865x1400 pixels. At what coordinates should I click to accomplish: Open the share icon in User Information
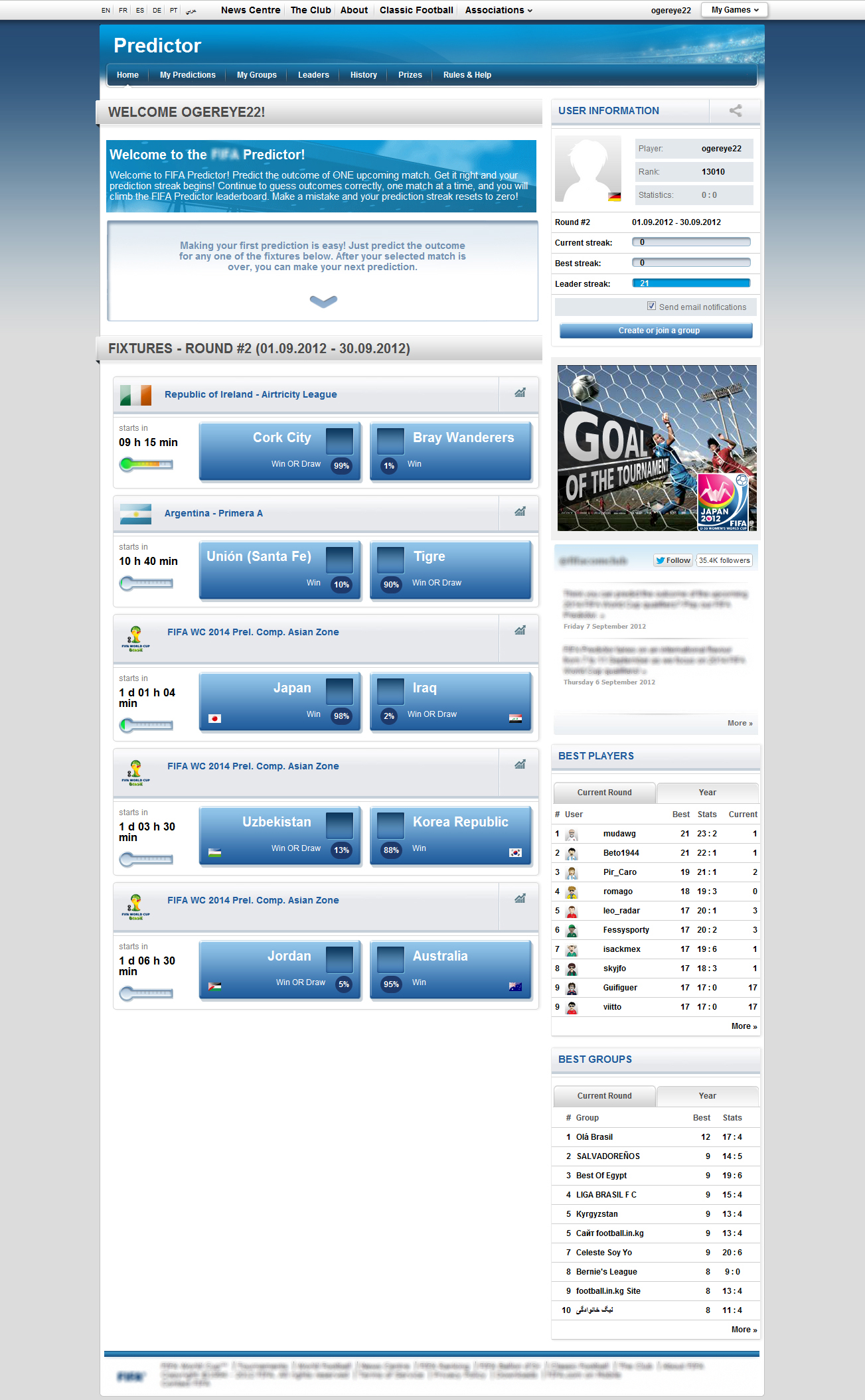pos(736,111)
